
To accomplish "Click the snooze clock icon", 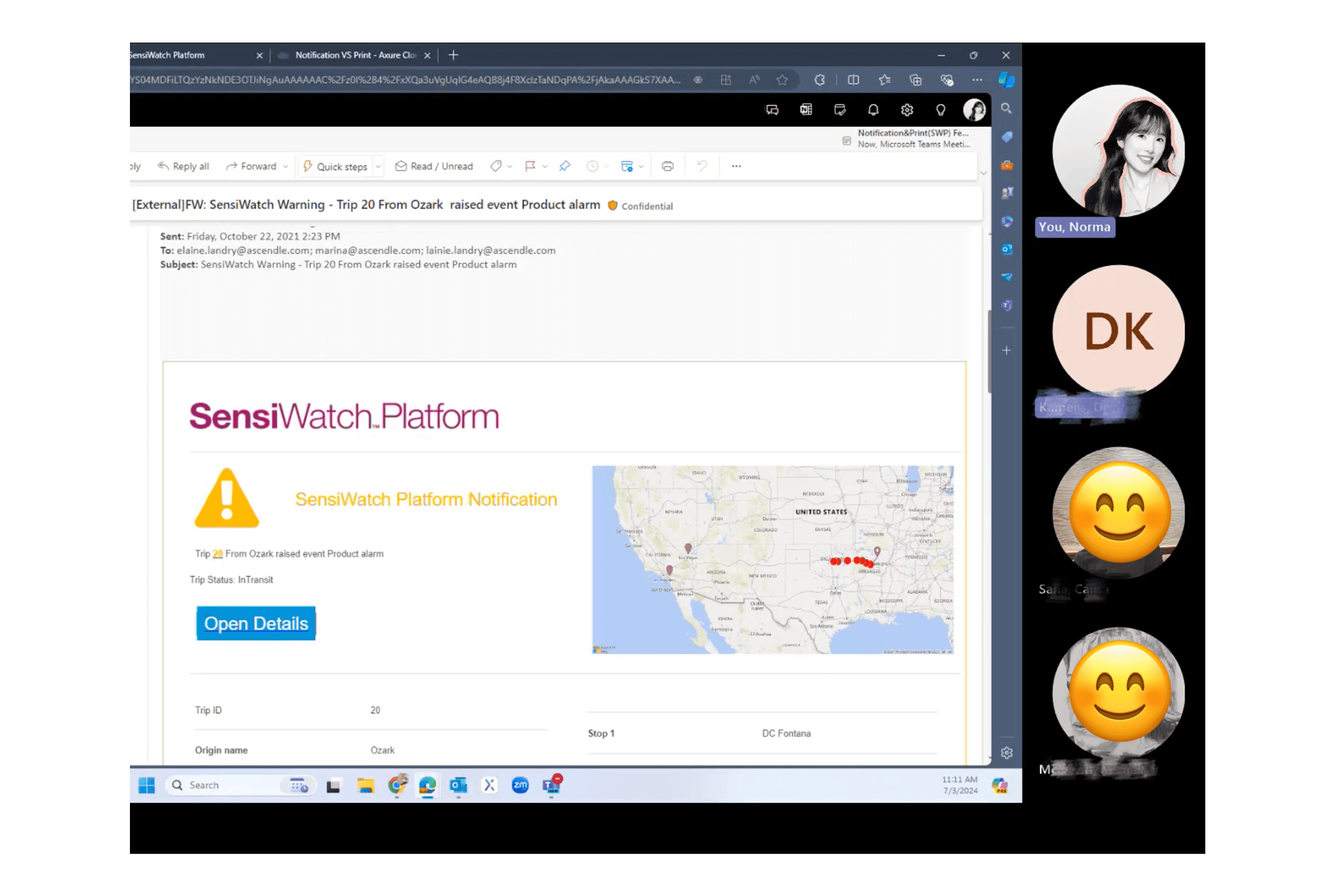I will click(593, 166).
